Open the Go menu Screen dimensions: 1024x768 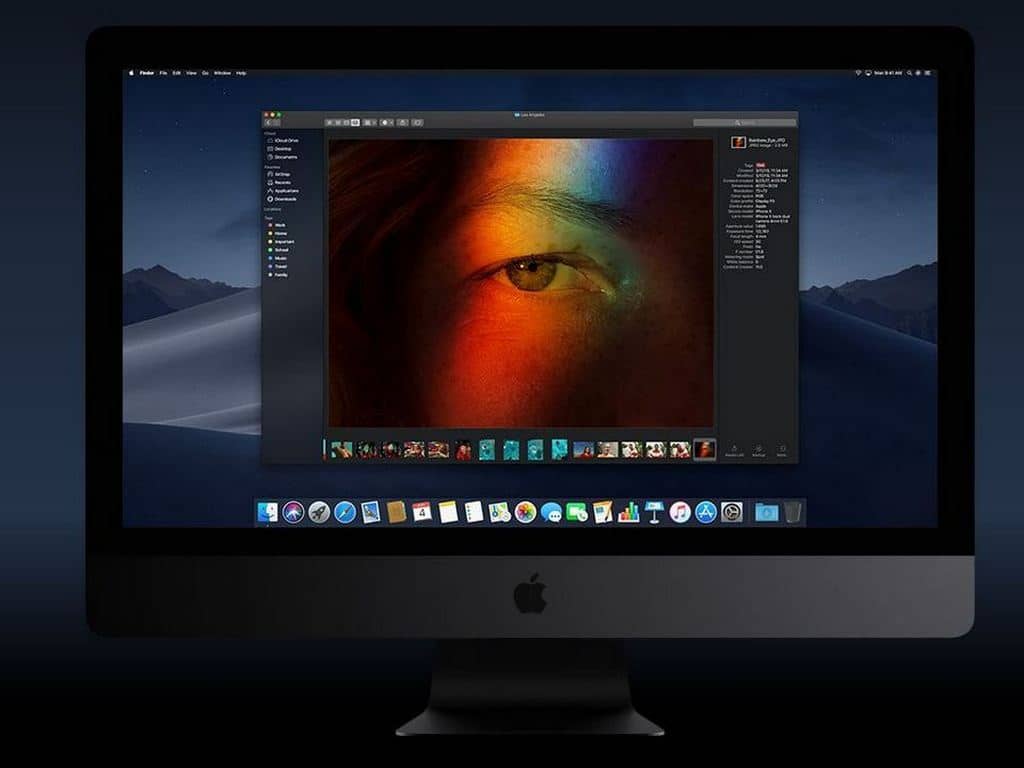tap(205, 73)
